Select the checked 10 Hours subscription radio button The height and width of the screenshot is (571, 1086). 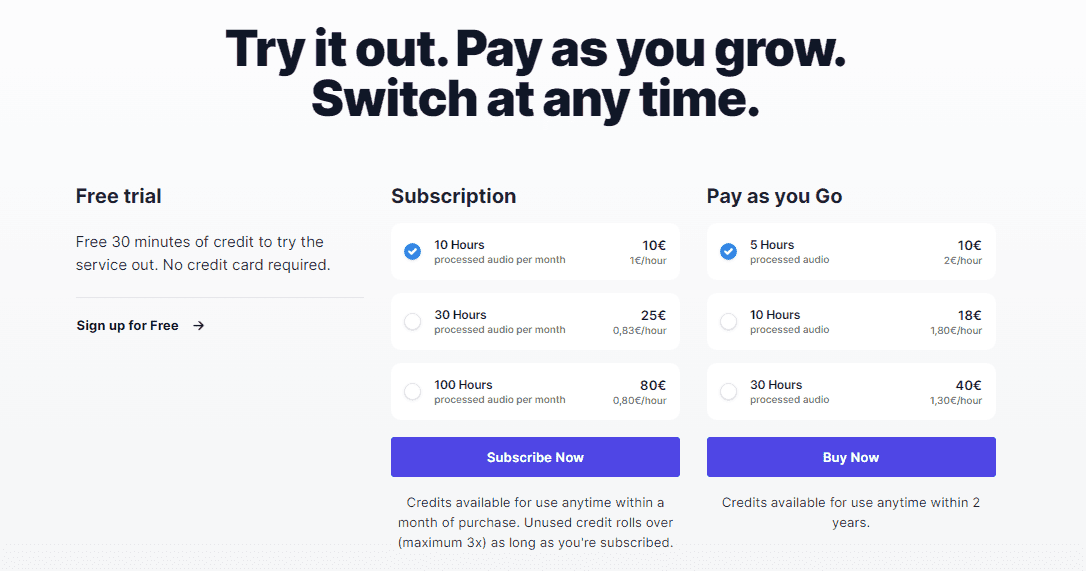pyautogui.click(x=412, y=251)
